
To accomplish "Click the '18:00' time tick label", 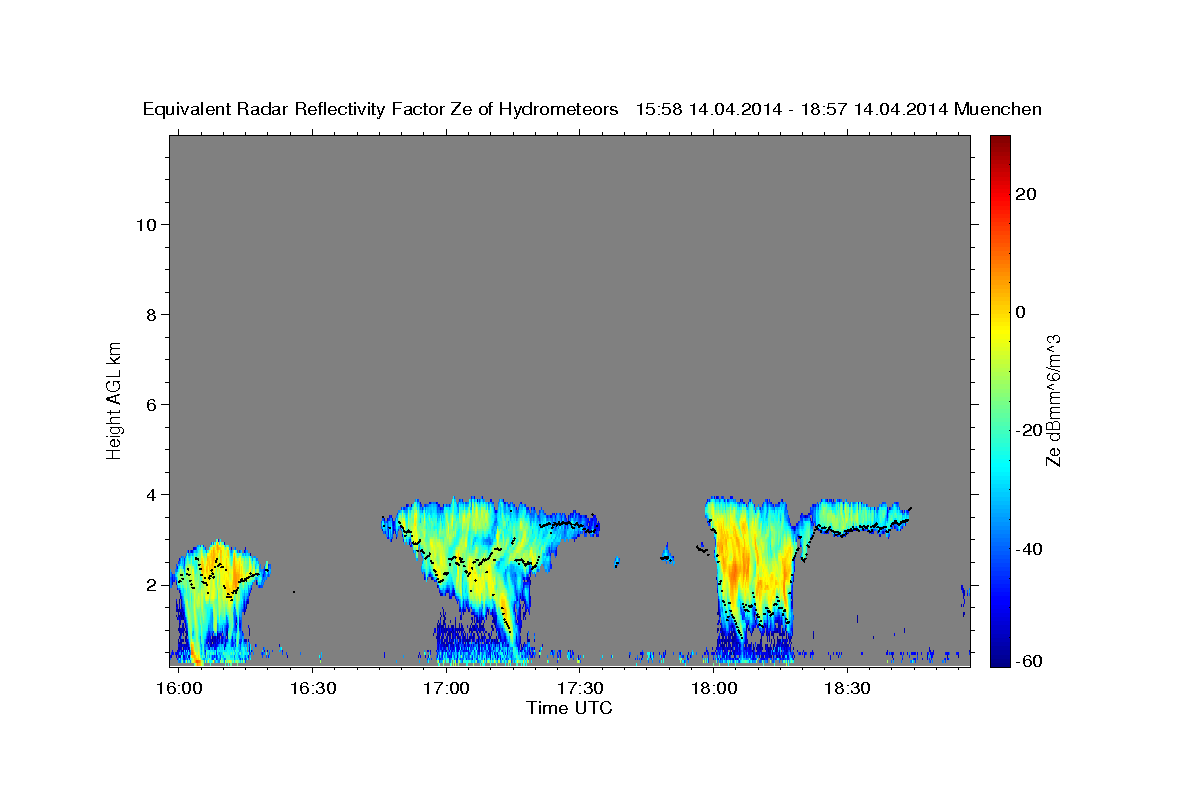I will (x=714, y=688).
